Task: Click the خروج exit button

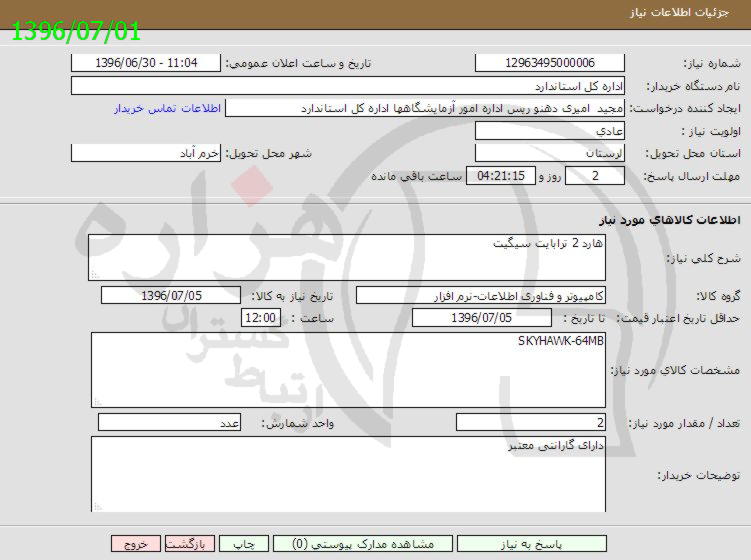Action: (136, 544)
